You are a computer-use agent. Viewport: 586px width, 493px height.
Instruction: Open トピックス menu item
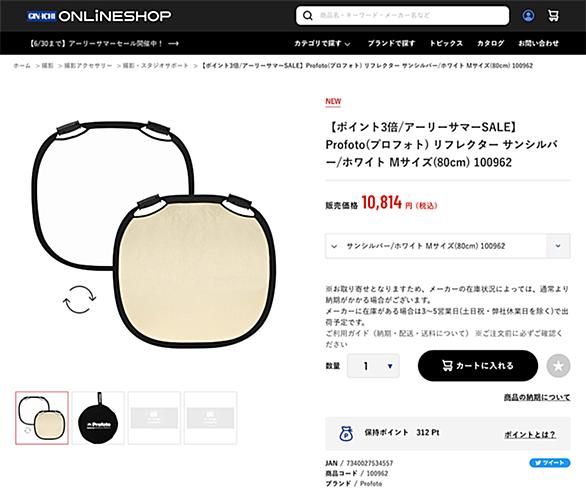coord(446,43)
